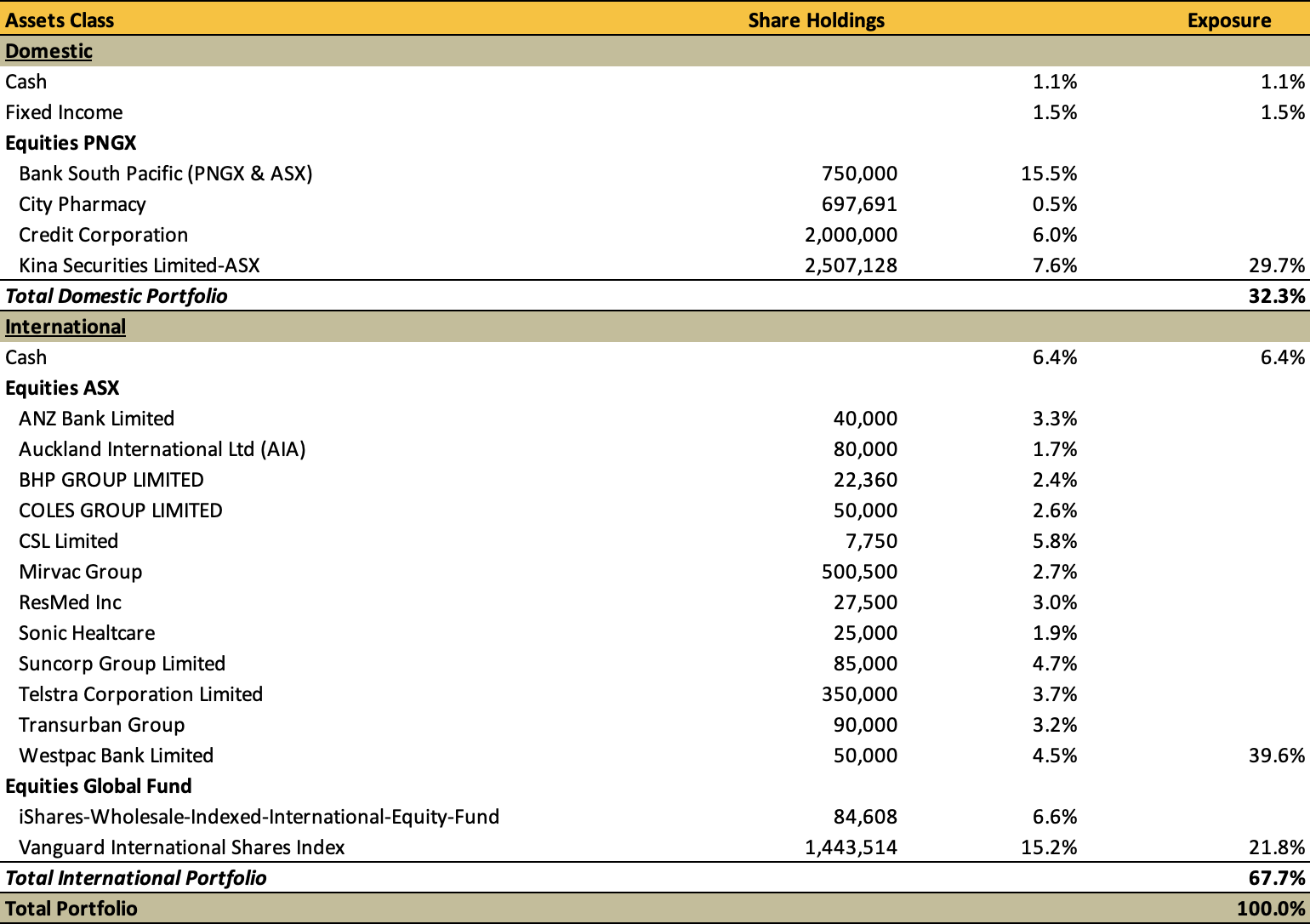
Task: Click the 'Equities Global Fund' subheading
Action: 99,786
